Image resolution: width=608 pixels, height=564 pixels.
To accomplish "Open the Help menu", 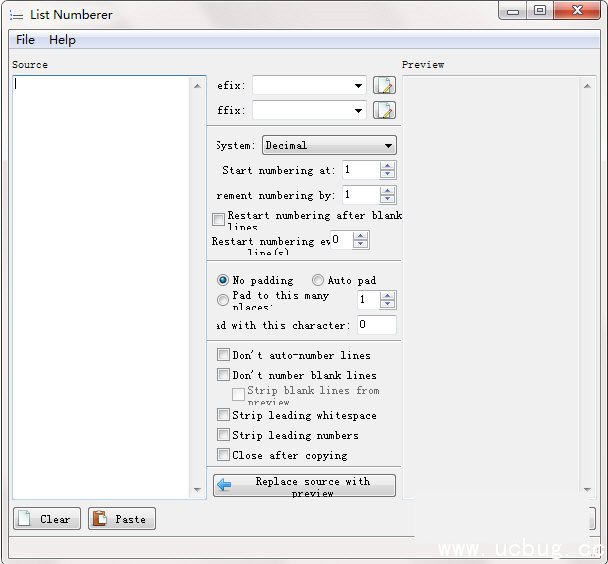I will (x=62, y=40).
